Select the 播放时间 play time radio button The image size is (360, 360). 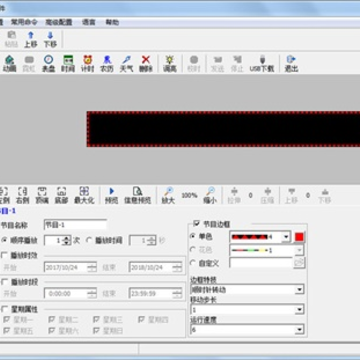click(89, 240)
